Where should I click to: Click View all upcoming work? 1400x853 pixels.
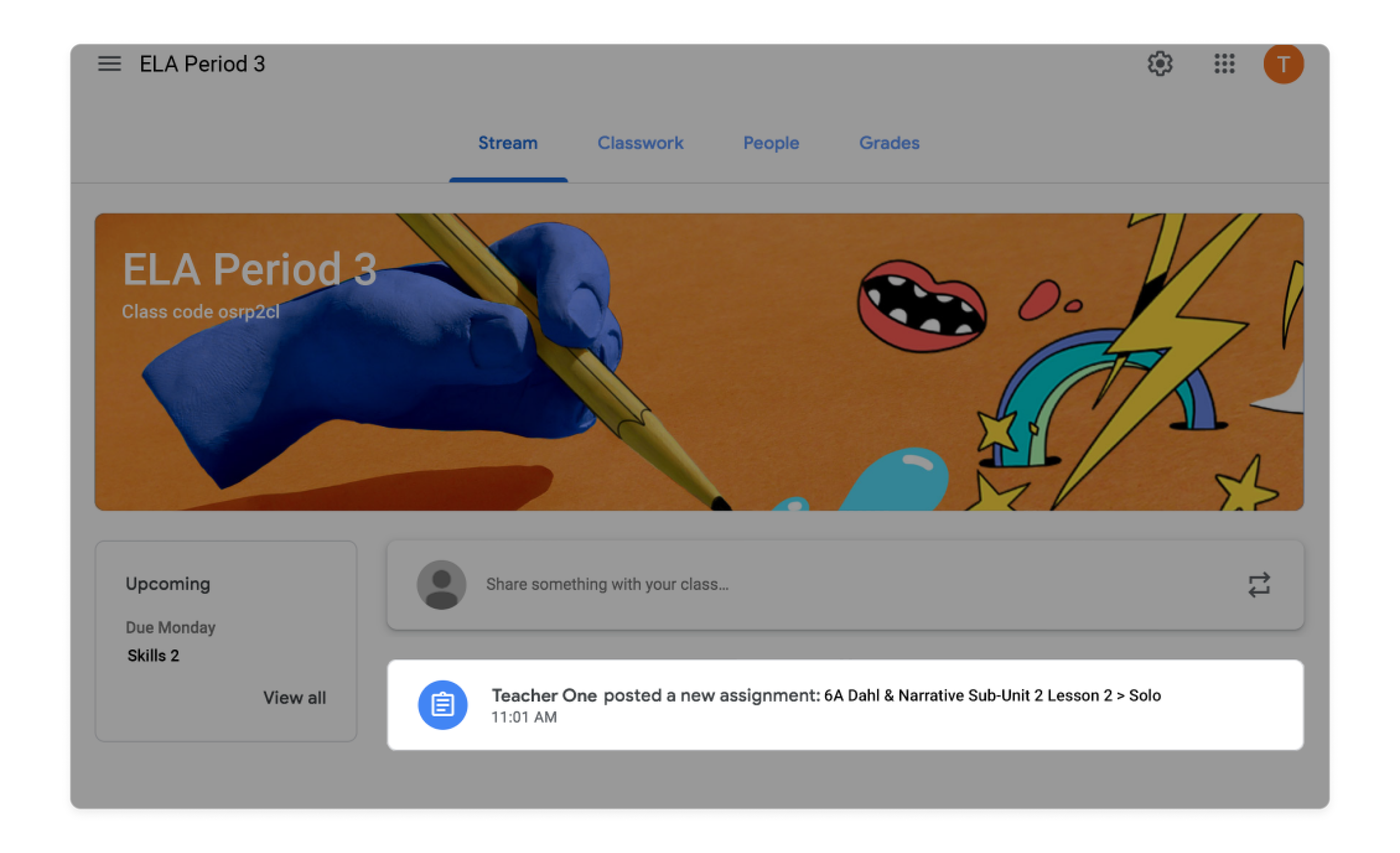click(x=294, y=698)
